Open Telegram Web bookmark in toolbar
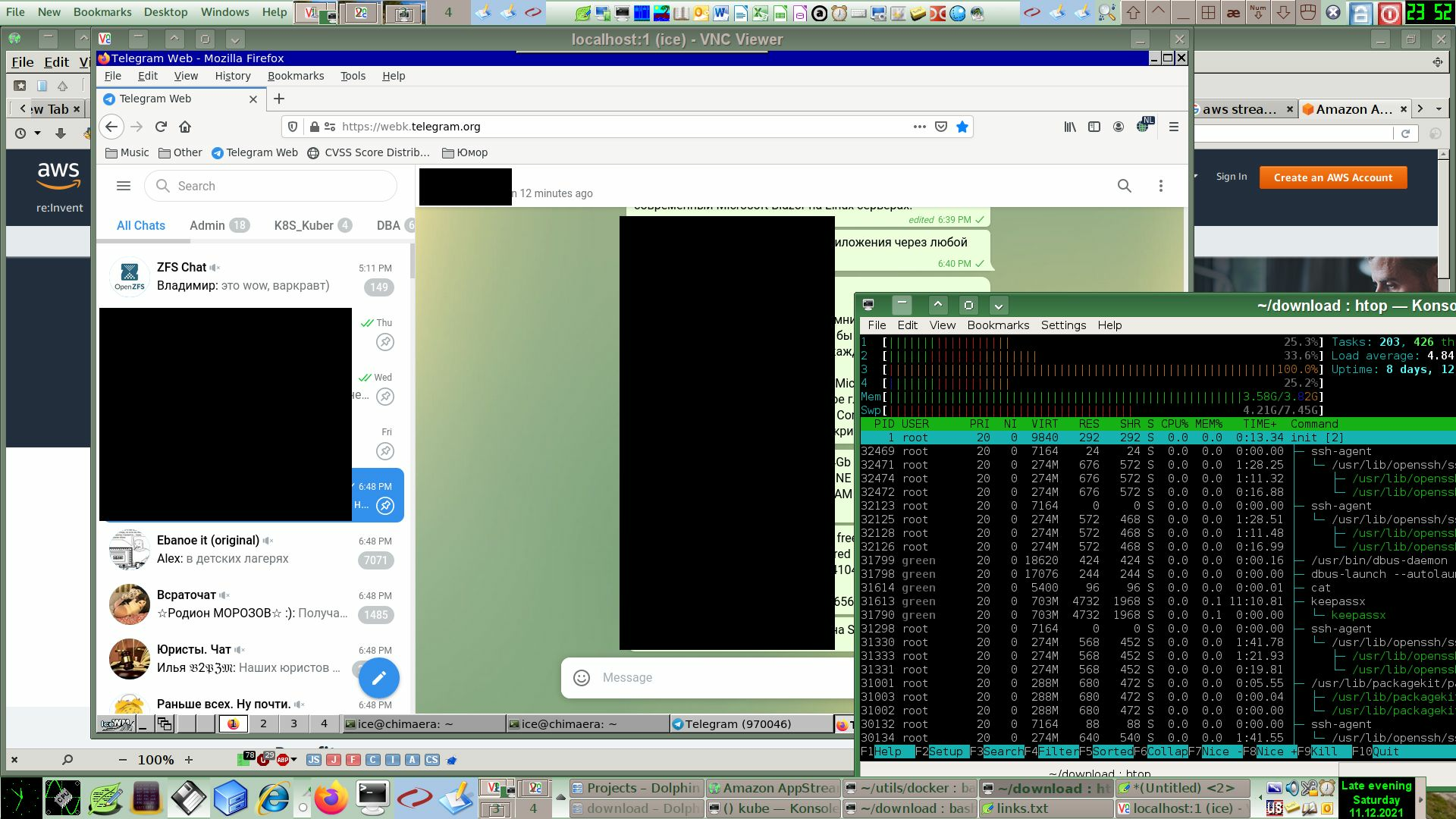1456x819 pixels. tap(255, 152)
